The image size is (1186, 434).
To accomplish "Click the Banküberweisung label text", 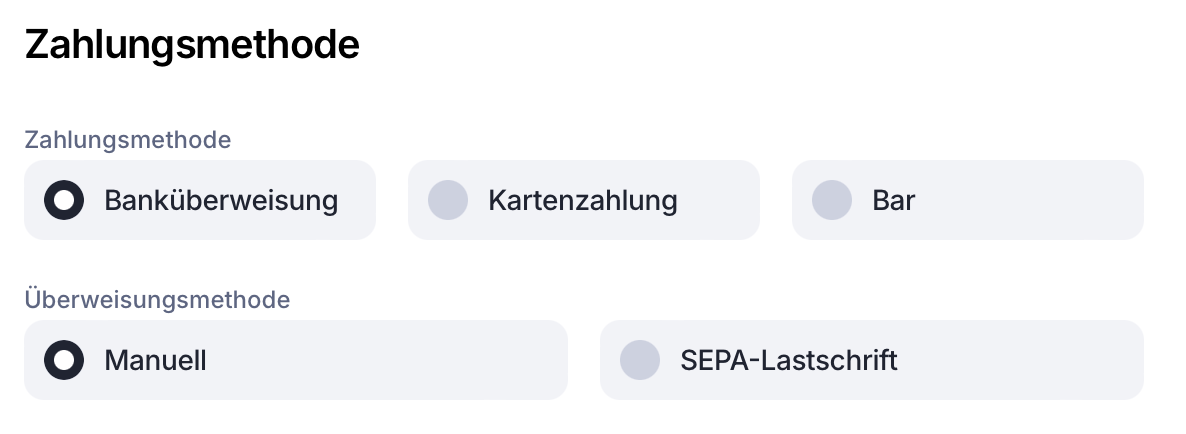I will coord(221,200).
